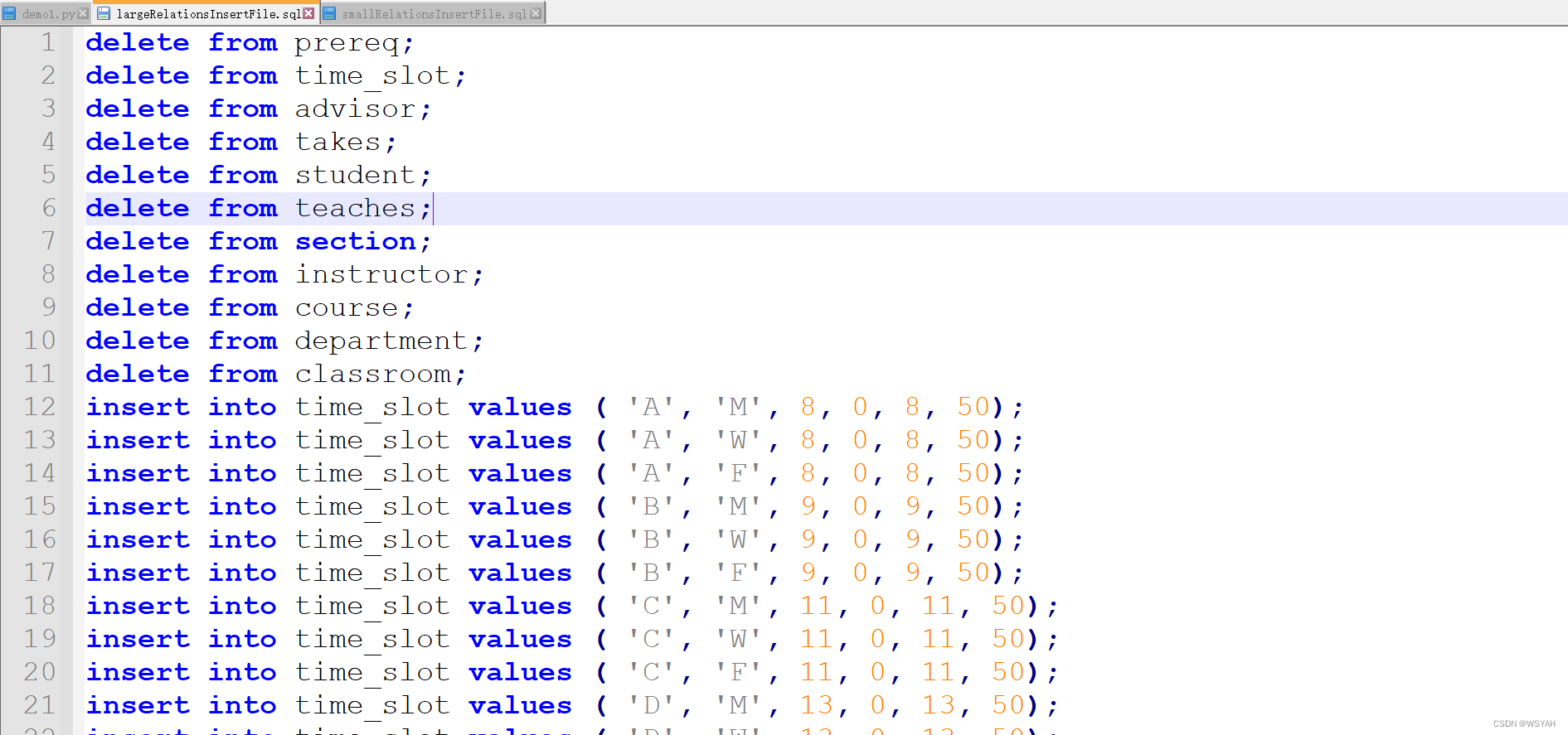This screenshot has width=1568, height=735.
Task: Click line number 17 in the margin
Action: (40, 573)
